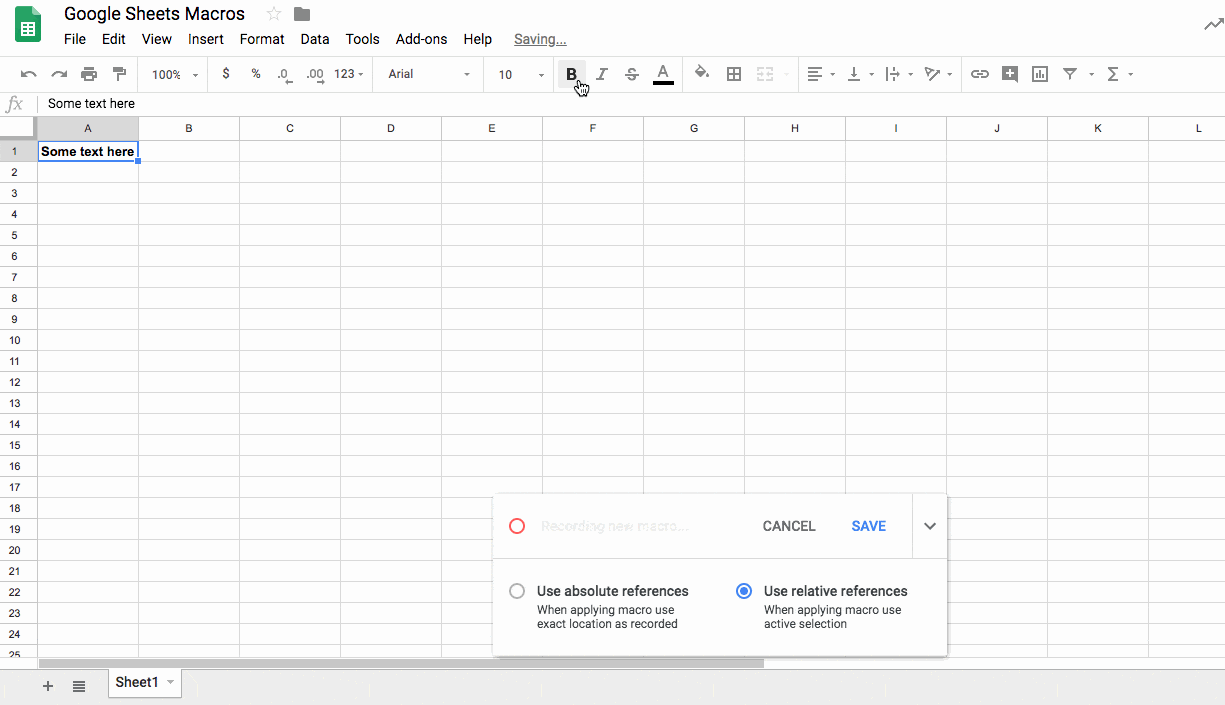Insert a chart icon

[1040, 74]
